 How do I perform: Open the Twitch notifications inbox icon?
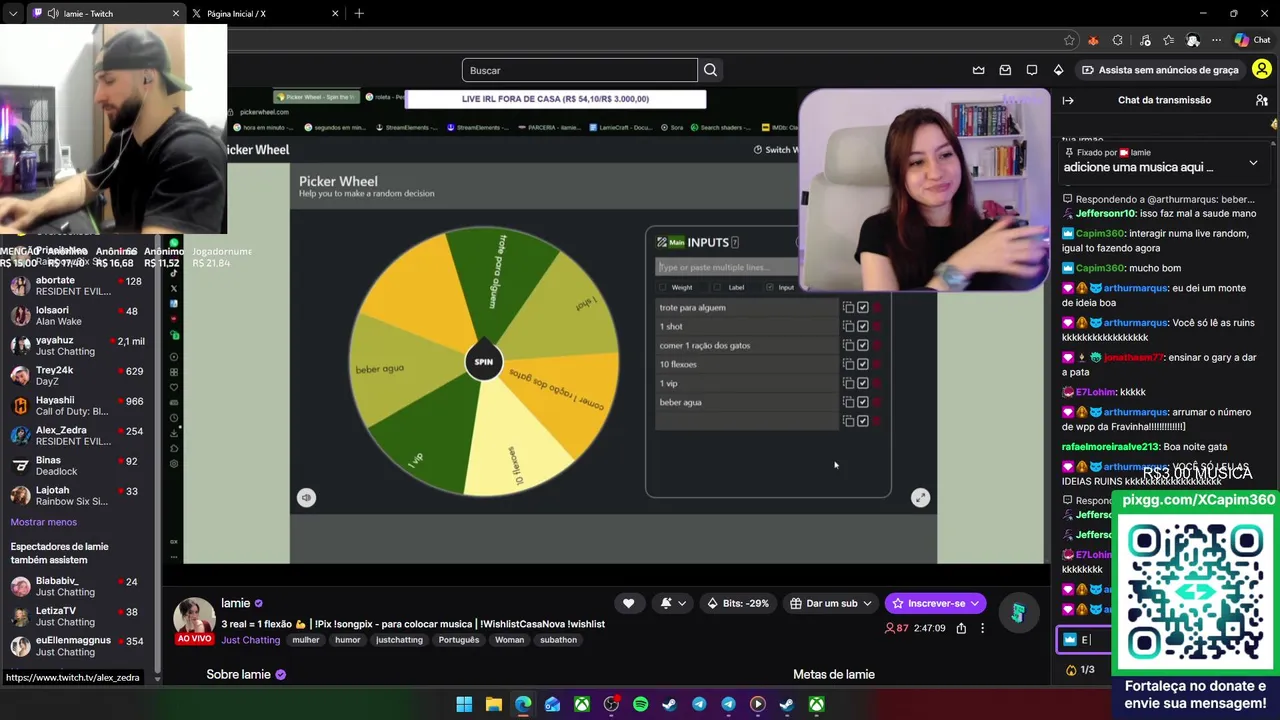[x=1005, y=70]
